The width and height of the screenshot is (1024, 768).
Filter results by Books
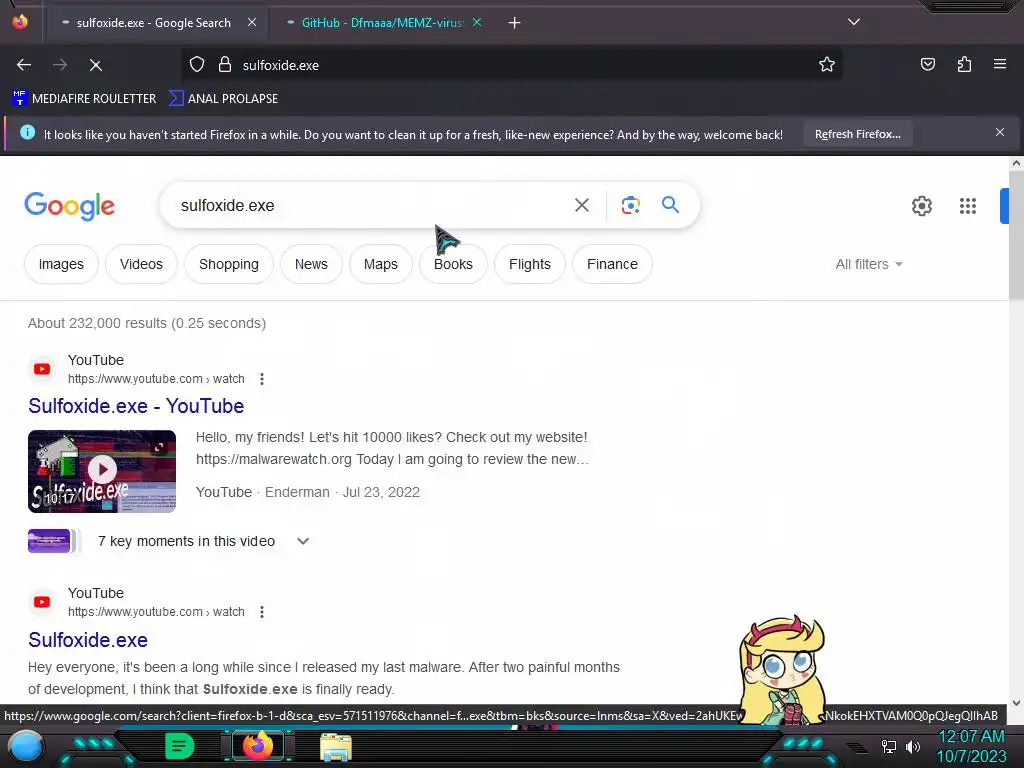tap(453, 264)
